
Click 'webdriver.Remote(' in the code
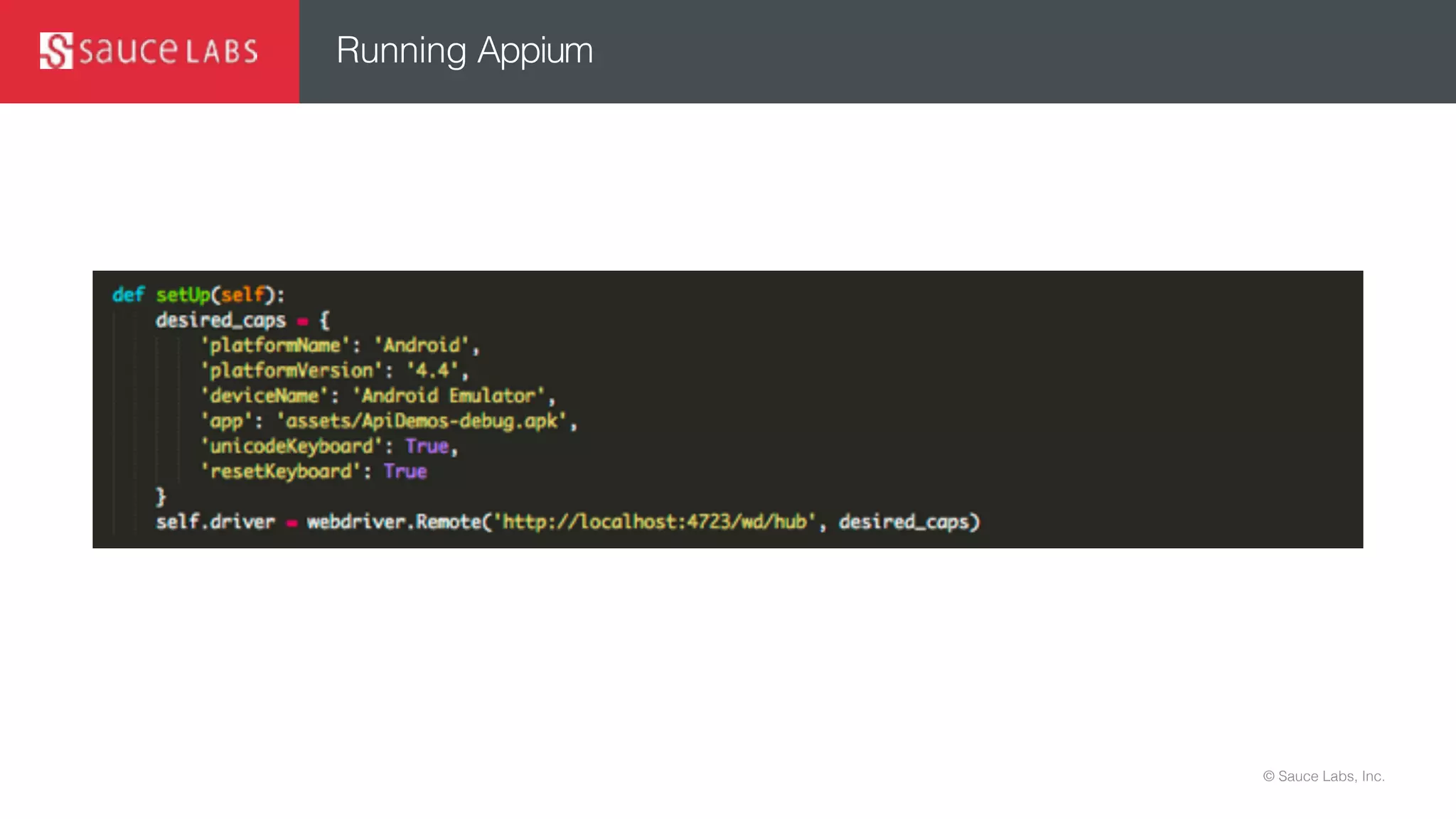coord(399,522)
